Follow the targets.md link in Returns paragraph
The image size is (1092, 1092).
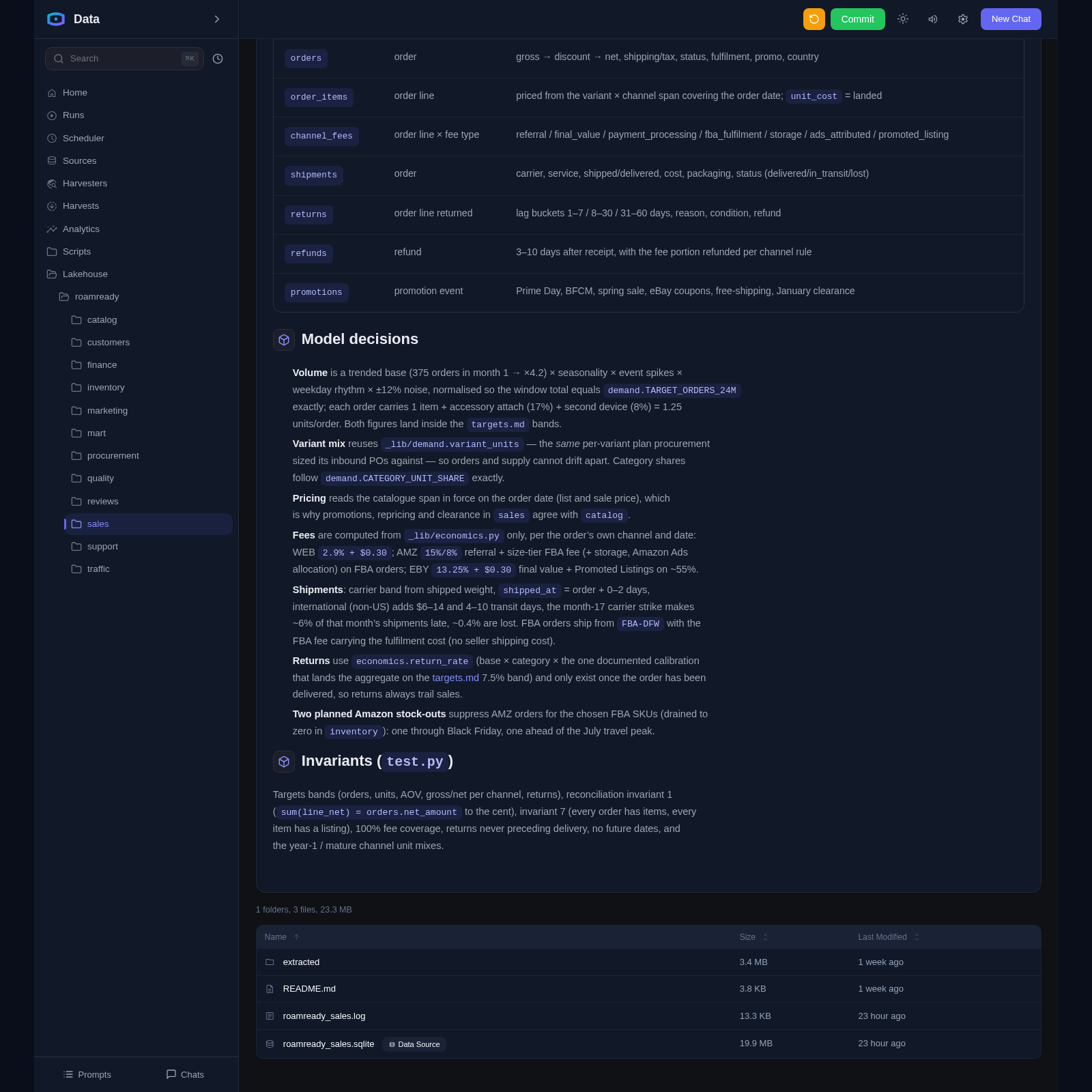[455, 678]
